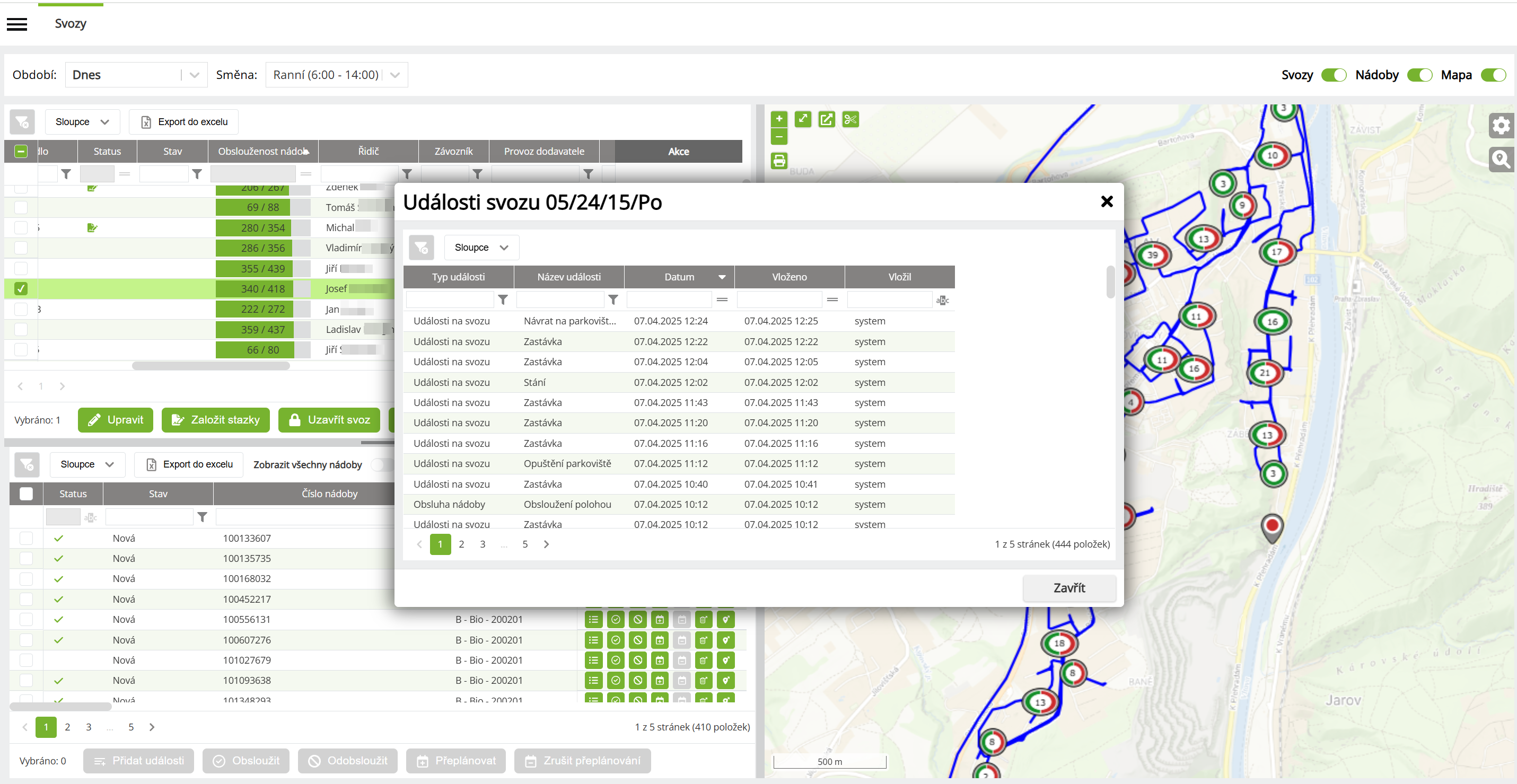Open the hamburger main menu
The height and width of the screenshot is (784, 1517).
pos(17,24)
